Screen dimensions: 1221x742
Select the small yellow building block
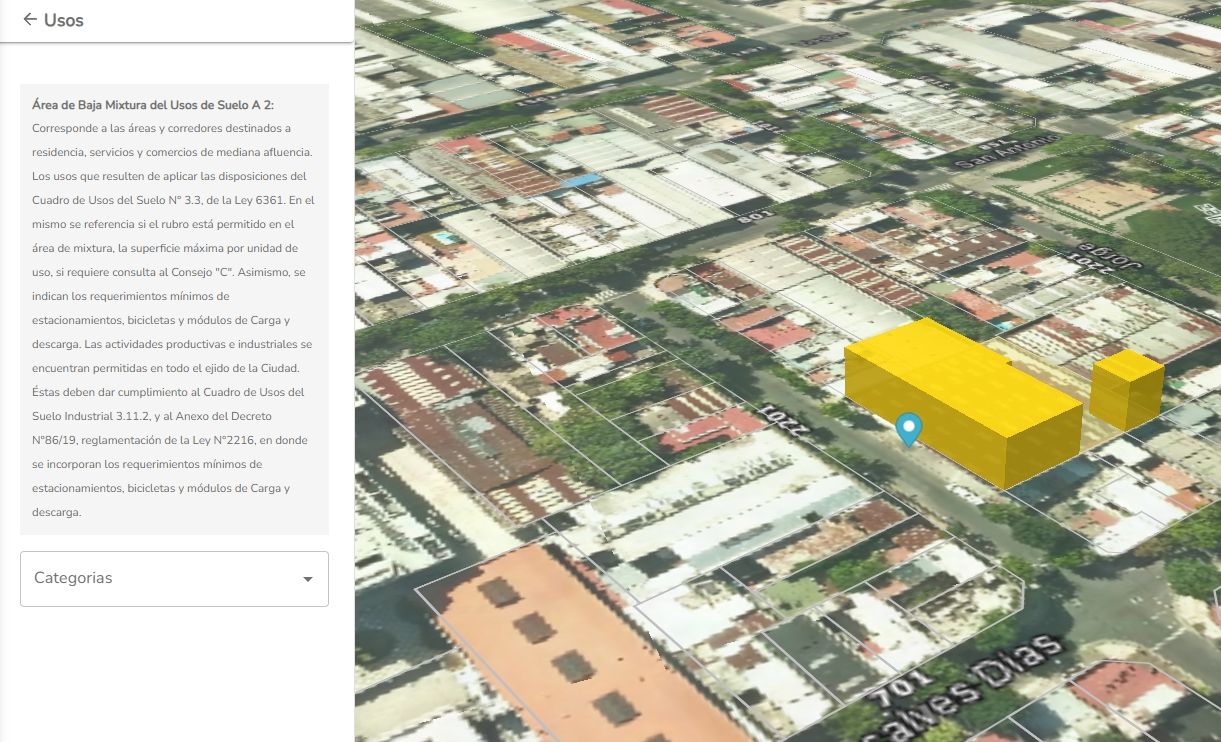(1125, 390)
